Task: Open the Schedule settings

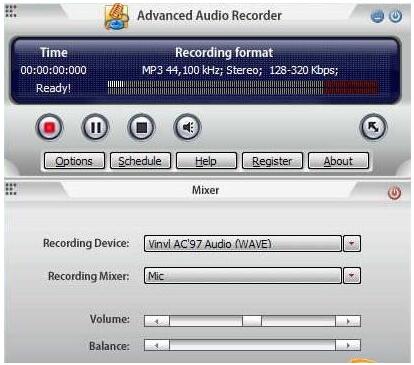Action: (x=140, y=161)
